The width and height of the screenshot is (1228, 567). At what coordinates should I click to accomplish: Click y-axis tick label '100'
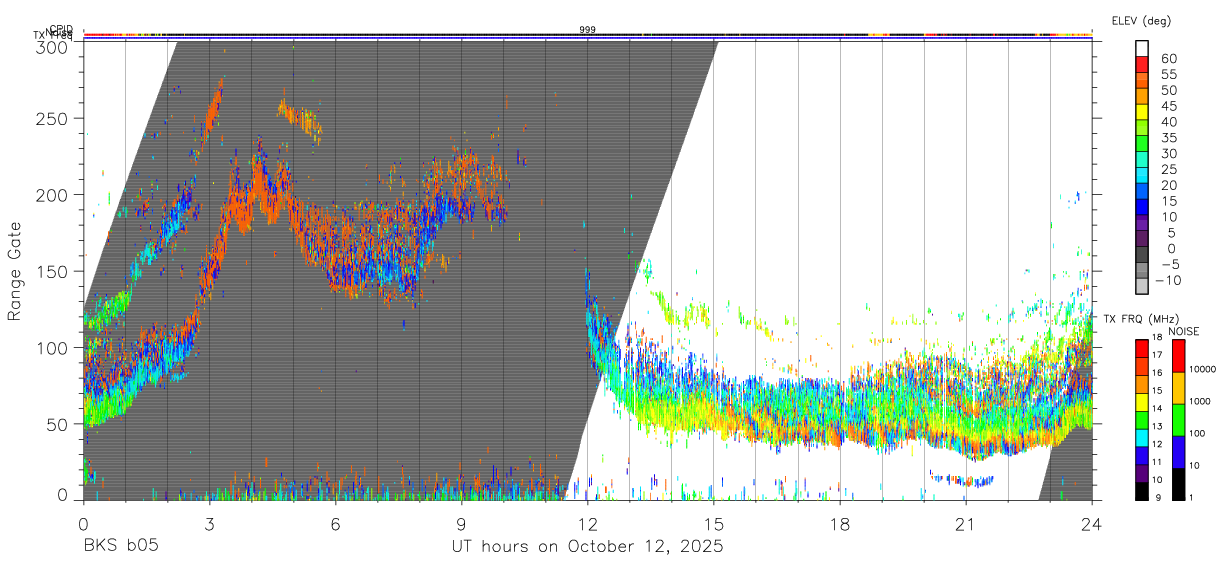(x=53, y=347)
